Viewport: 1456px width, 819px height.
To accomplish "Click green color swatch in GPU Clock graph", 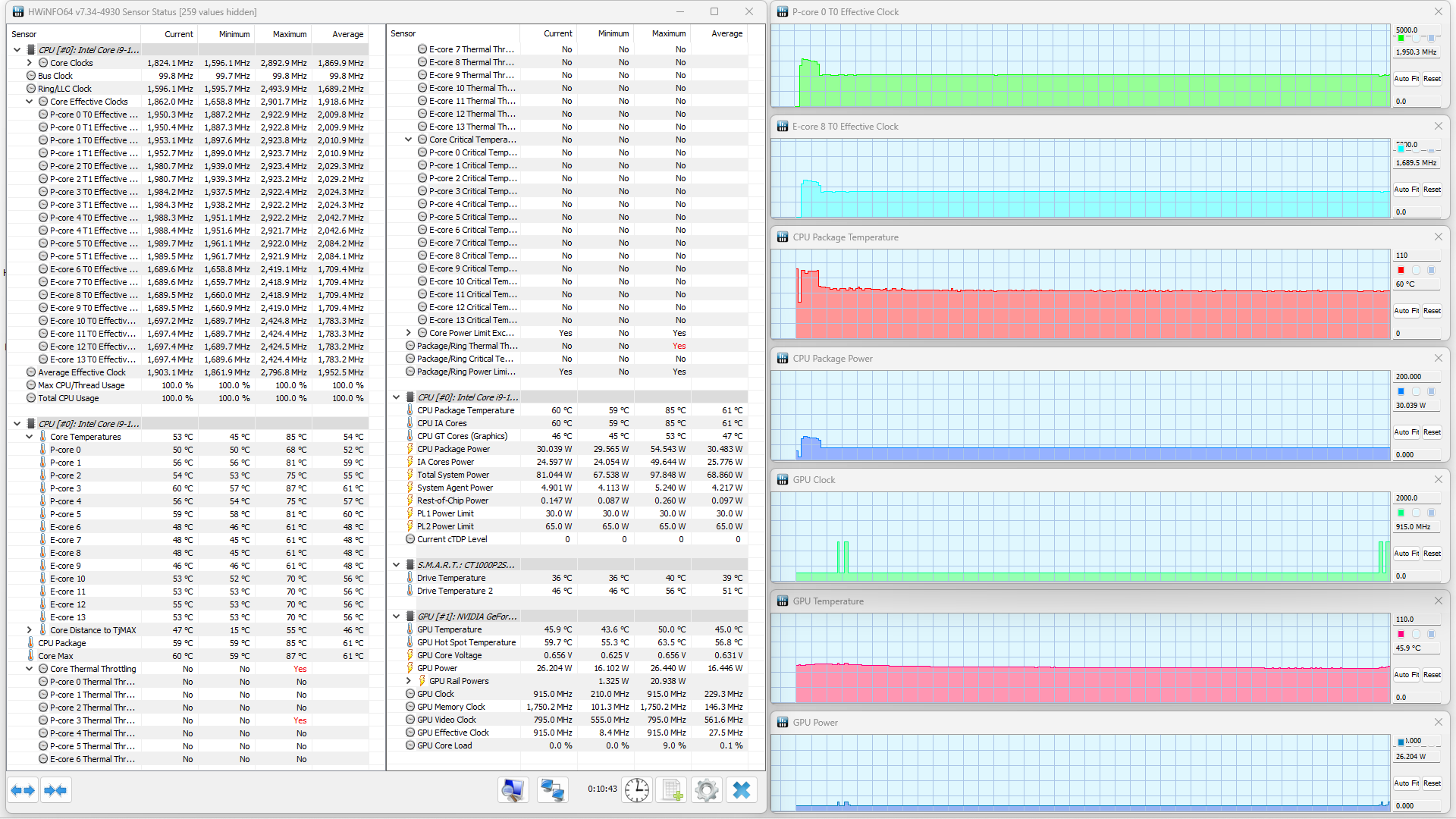I will pyautogui.click(x=1401, y=513).
